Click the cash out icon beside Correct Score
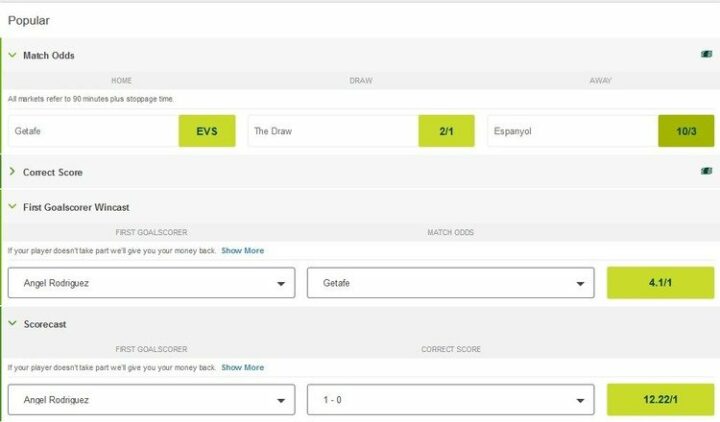Viewport: 720px width, 422px height. pyautogui.click(x=706, y=172)
